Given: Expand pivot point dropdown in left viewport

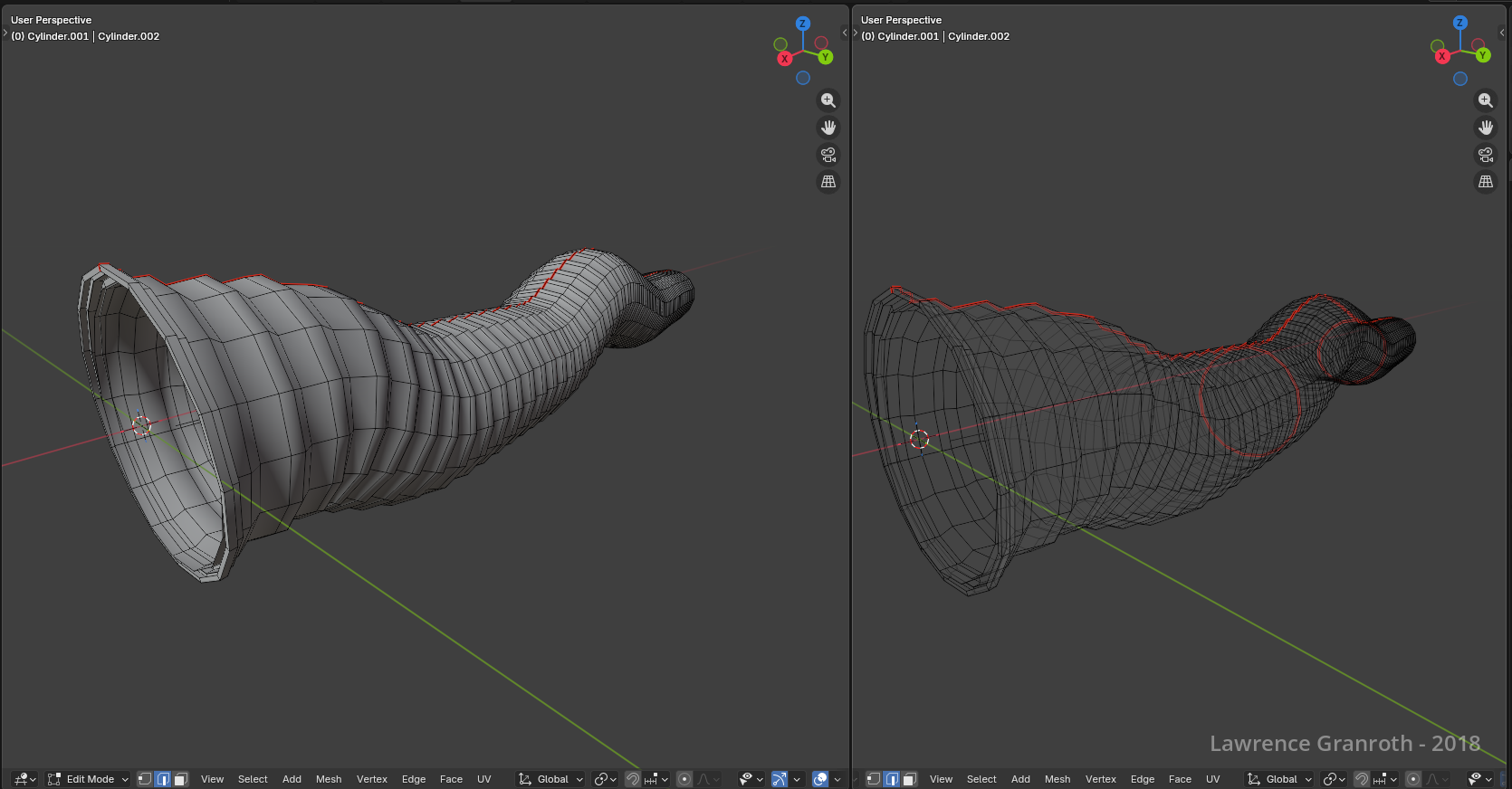Looking at the screenshot, I should pyautogui.click(x=605, y=779).
